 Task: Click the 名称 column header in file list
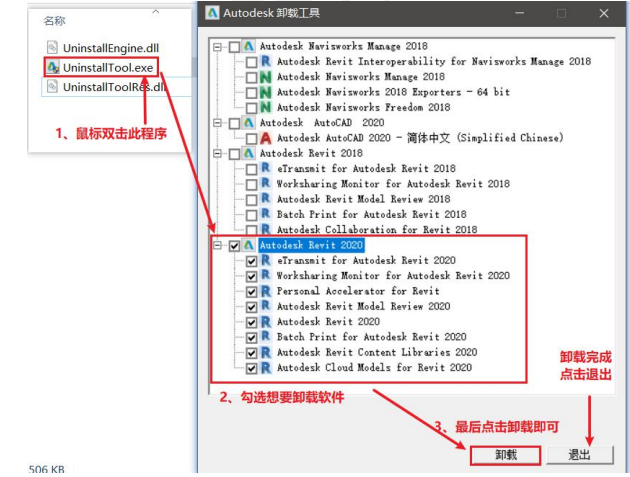pyautogui.click(x=54, y=20)
